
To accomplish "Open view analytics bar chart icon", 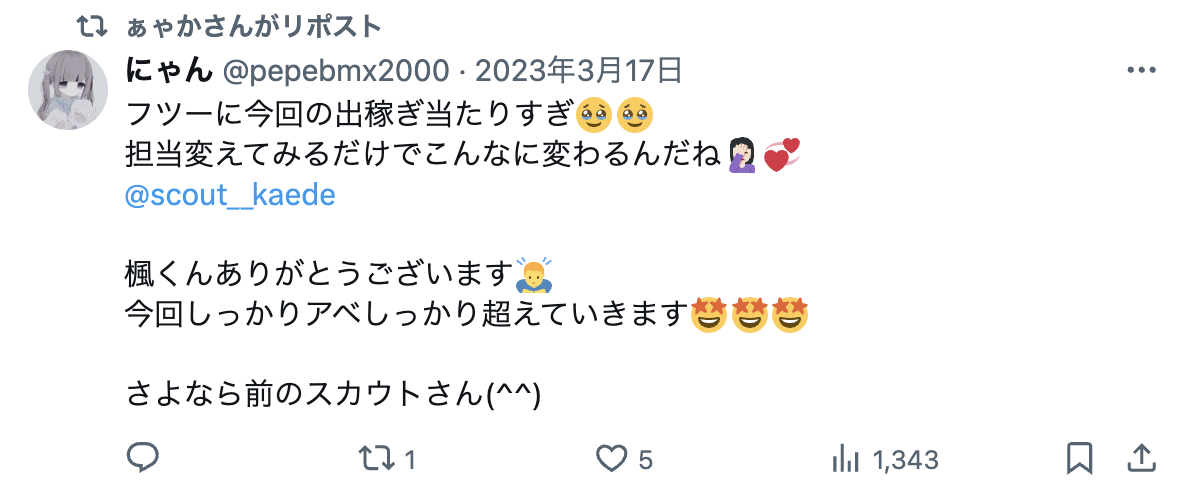I will (845, 459).
